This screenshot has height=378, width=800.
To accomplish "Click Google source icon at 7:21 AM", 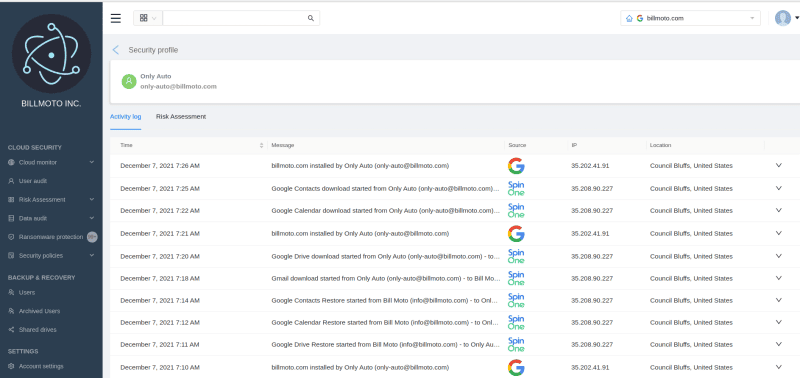I will coord(516,234).
